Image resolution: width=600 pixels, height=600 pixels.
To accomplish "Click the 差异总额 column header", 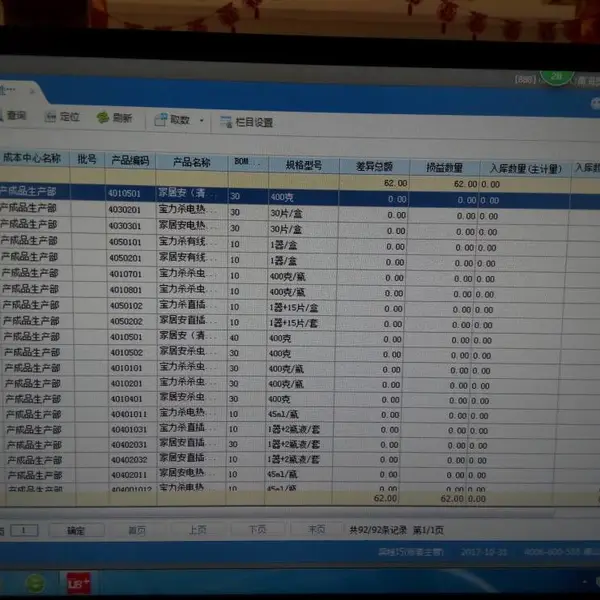I will [374, 166].
